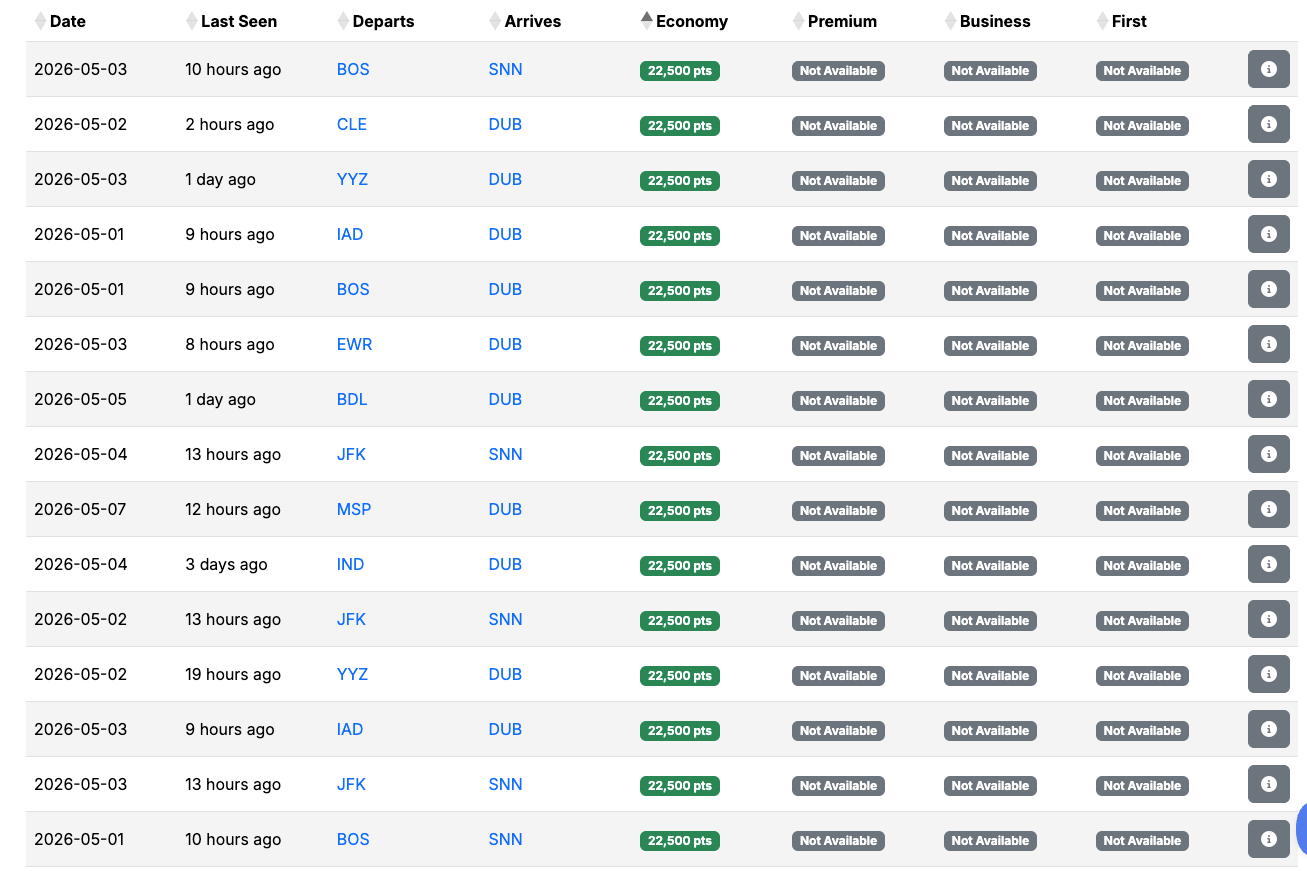Open info for the CLE to DUB flight
1307x871 pixels.
click(1268, 124)
